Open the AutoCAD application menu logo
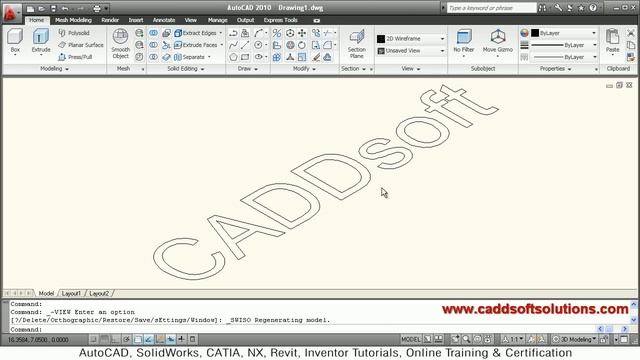640x360 pixels. [11, 12]
